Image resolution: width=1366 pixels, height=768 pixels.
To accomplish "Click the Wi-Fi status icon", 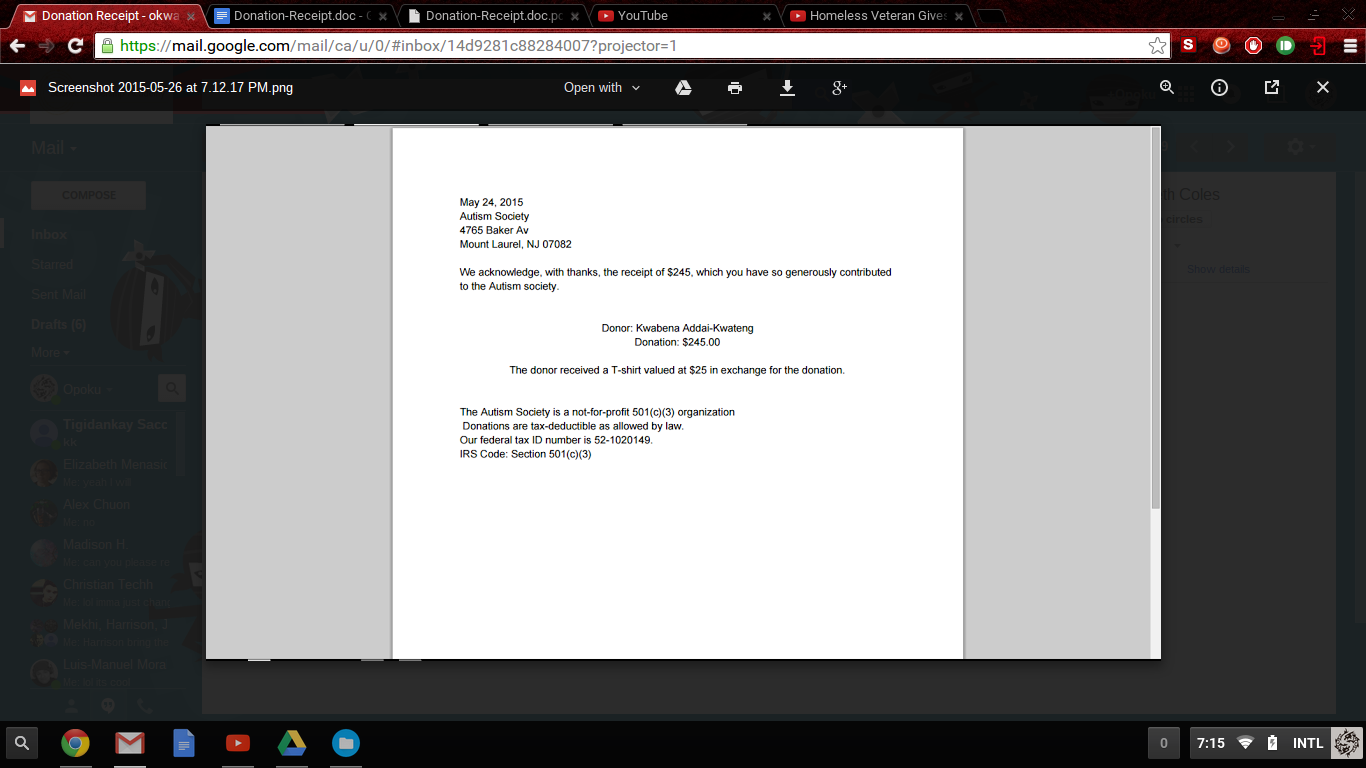I will [1245, 743].
